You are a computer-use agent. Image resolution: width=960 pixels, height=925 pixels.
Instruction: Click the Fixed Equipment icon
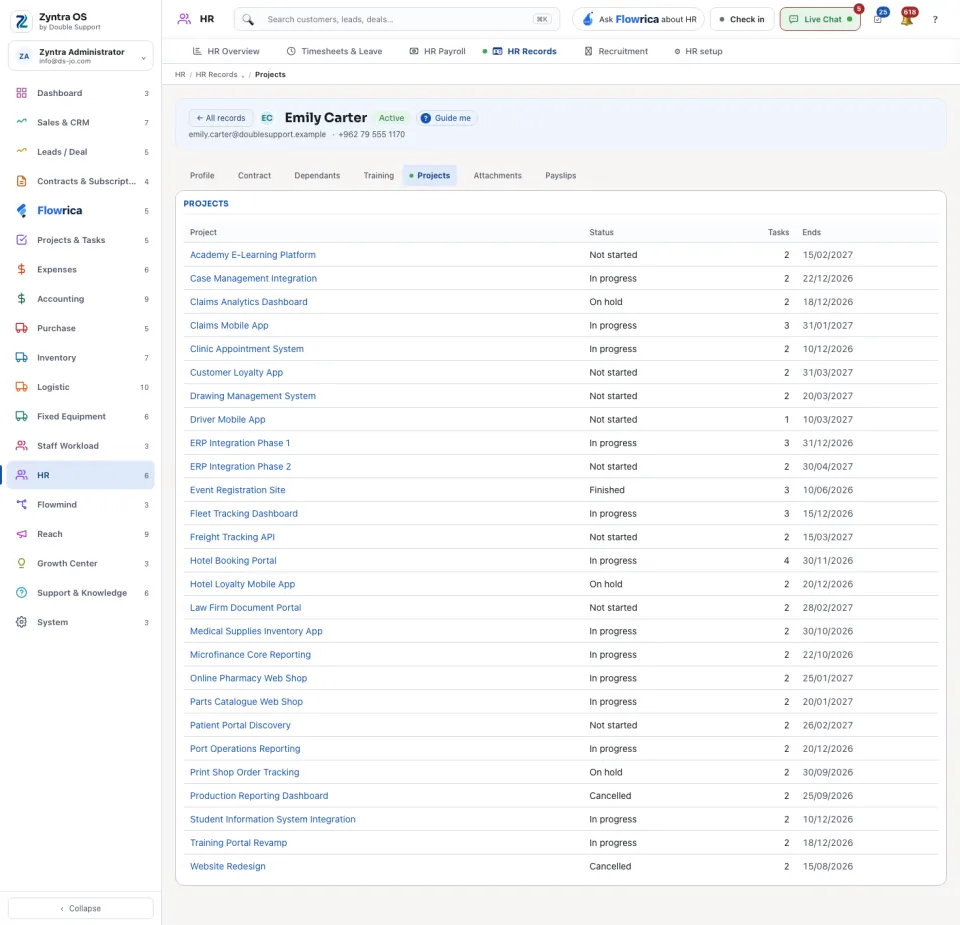21,416
